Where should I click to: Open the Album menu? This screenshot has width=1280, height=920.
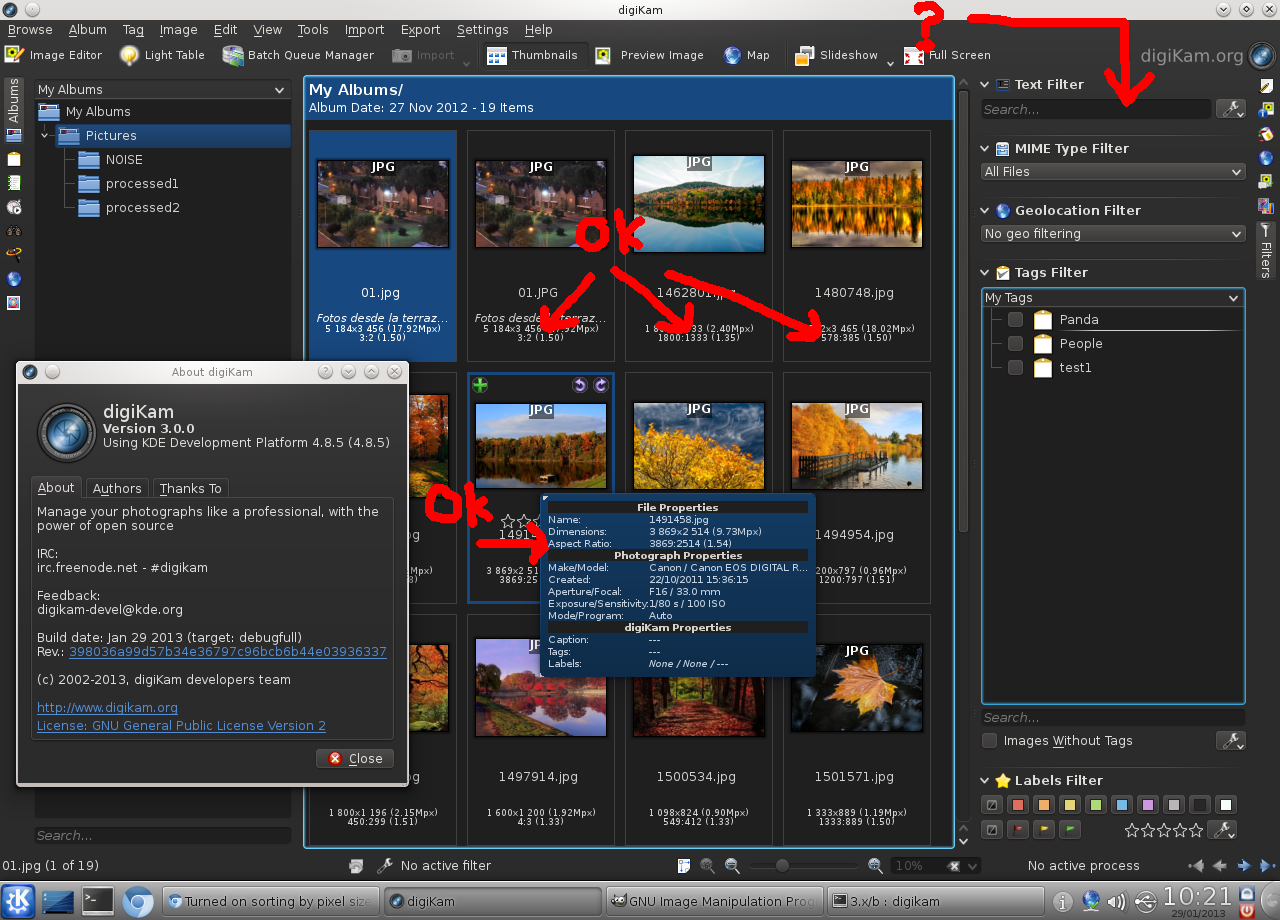pos(88,30)
